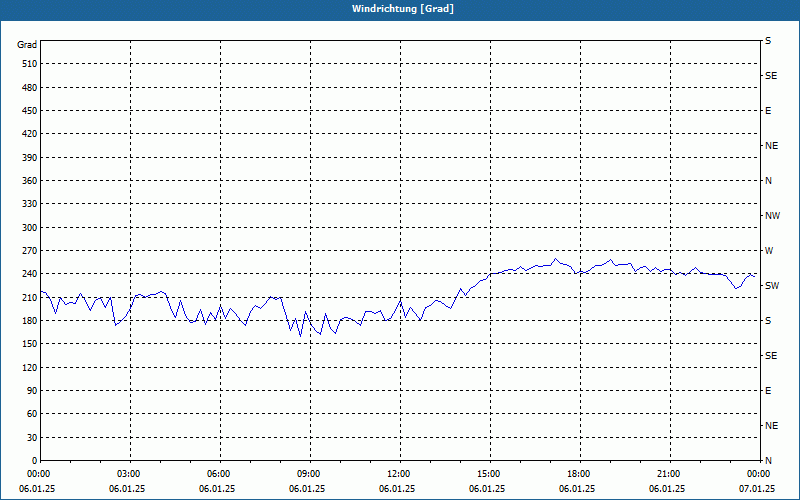Click the W compass direction label

click(769, 251)
